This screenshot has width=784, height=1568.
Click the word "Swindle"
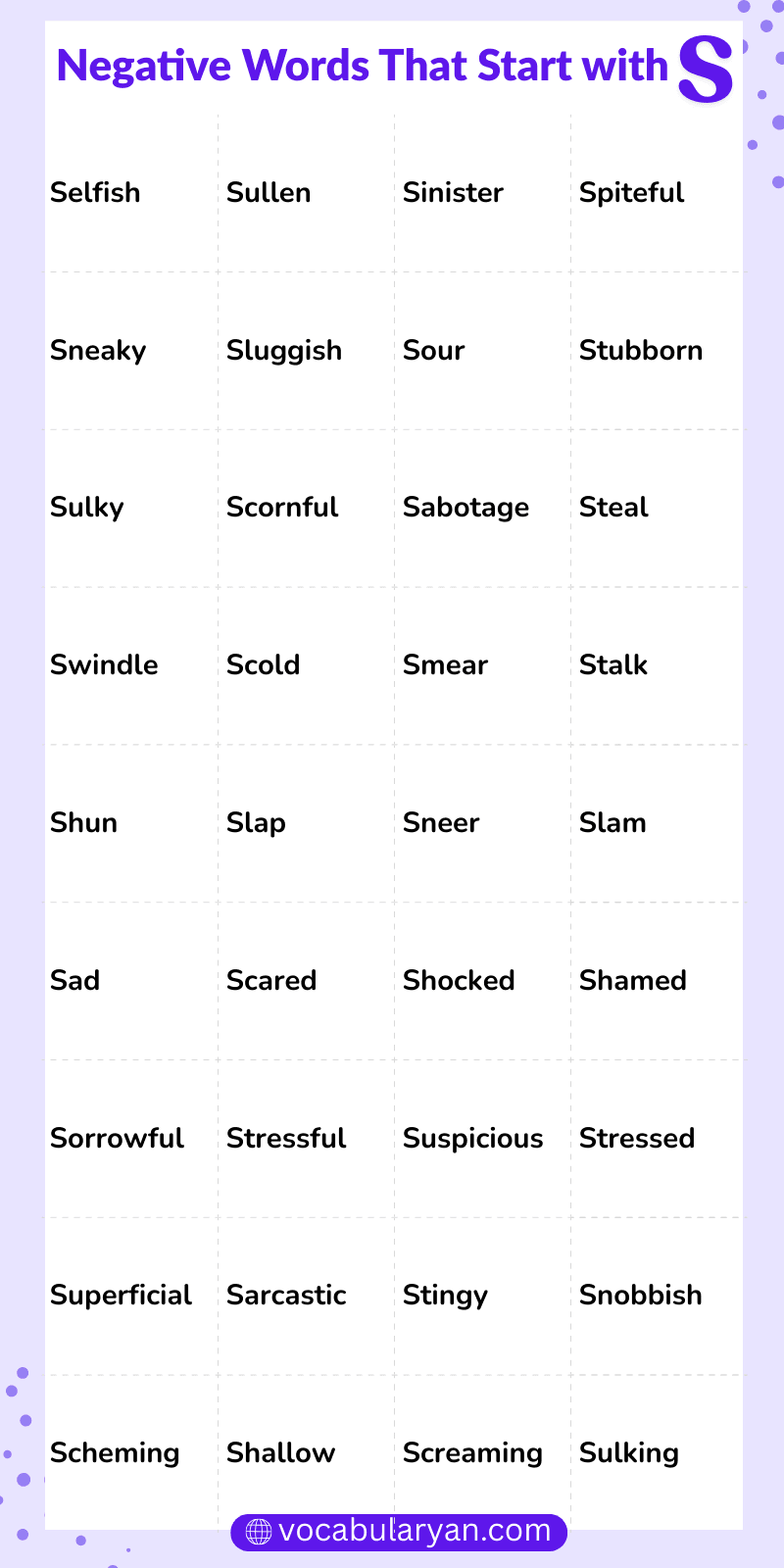[x=104, y=664]
